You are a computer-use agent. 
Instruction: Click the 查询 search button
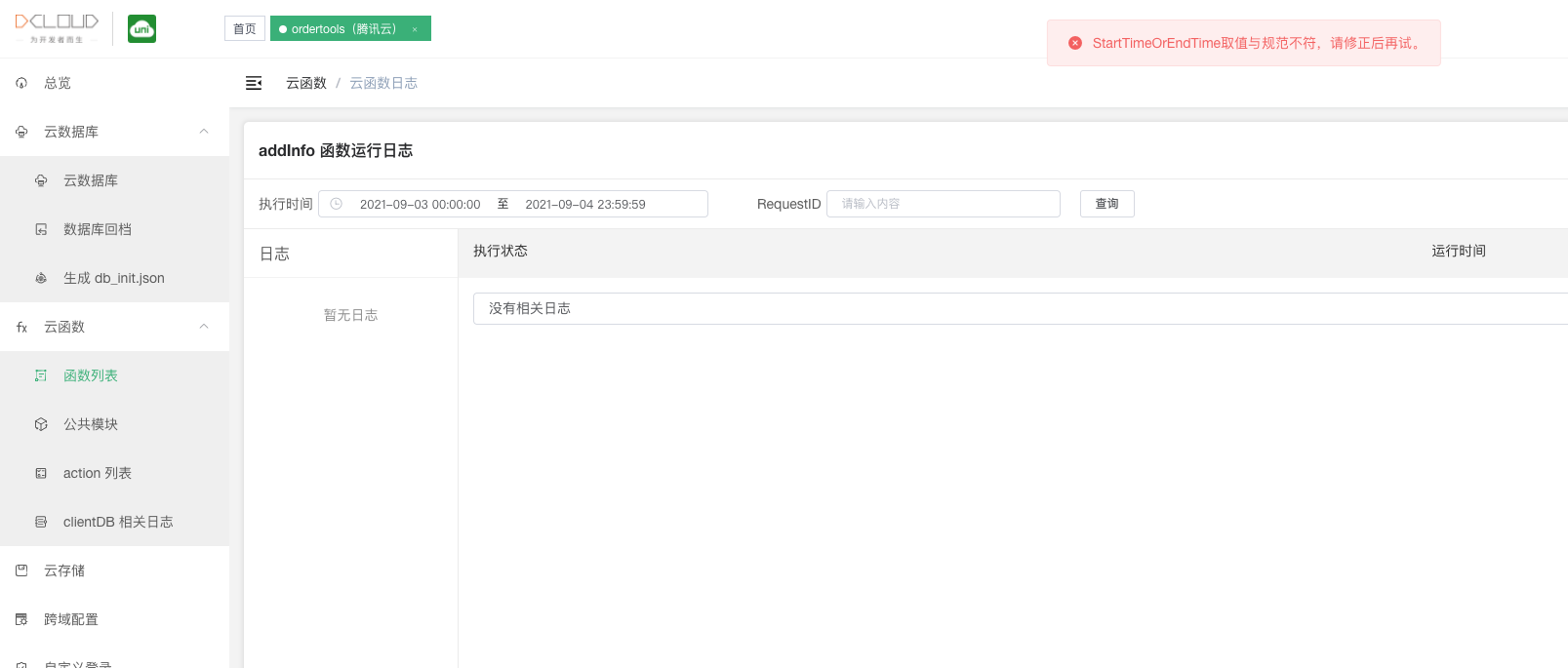[x=1106, y=204]
